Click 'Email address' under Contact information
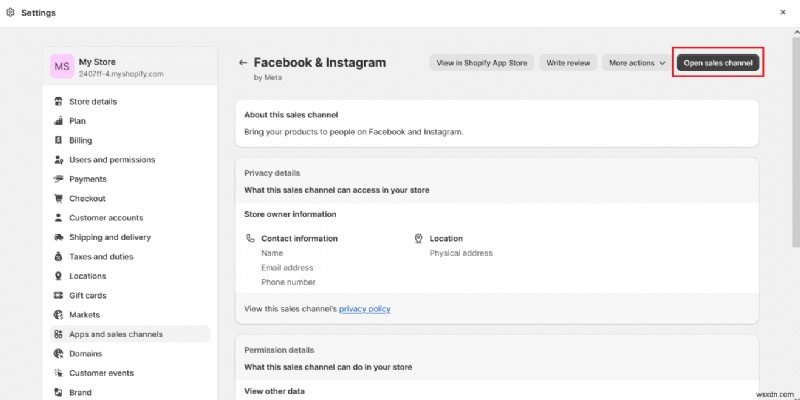 pos(287,267)
